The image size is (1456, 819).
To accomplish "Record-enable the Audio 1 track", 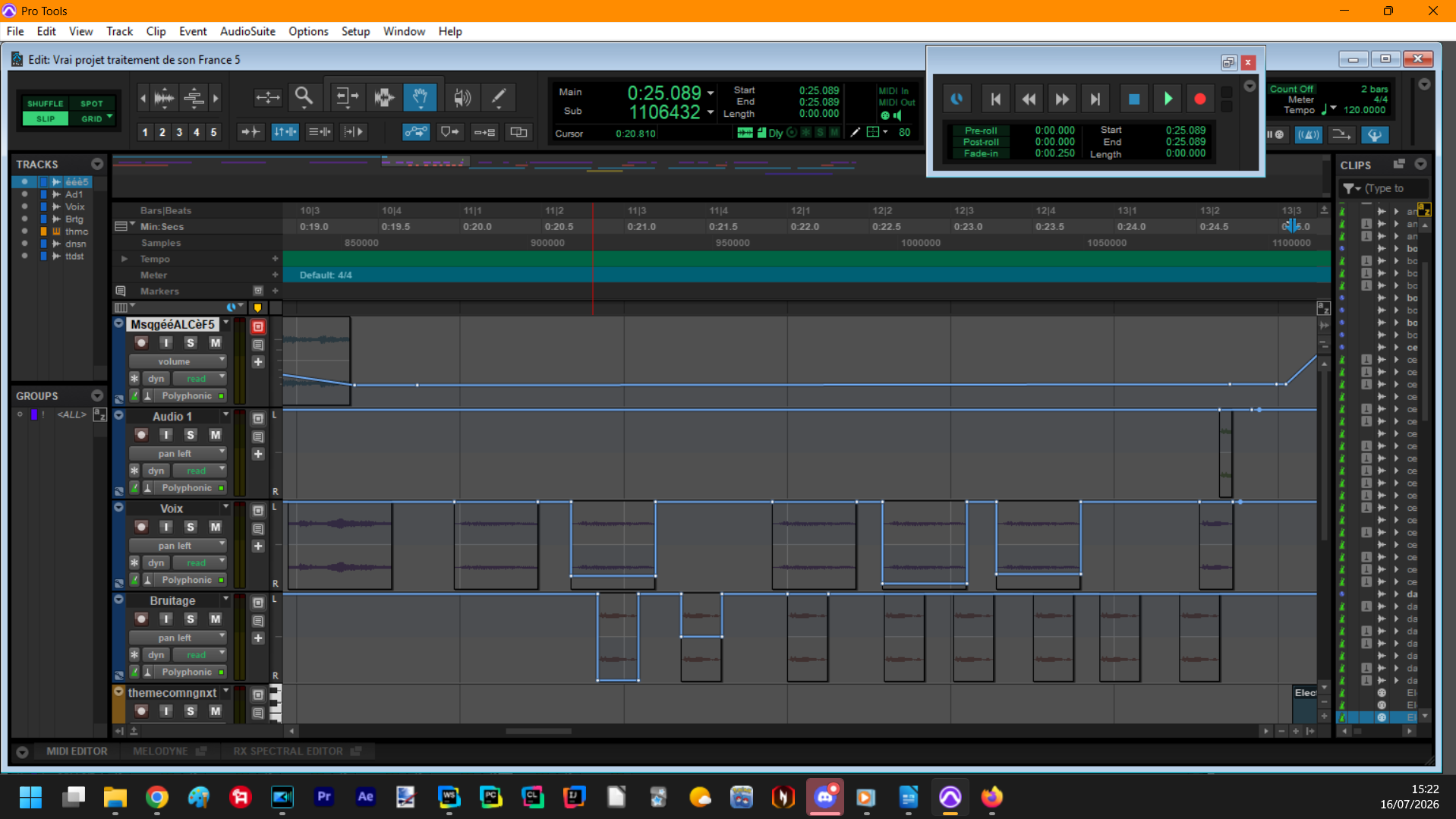I will pos(141,435).
